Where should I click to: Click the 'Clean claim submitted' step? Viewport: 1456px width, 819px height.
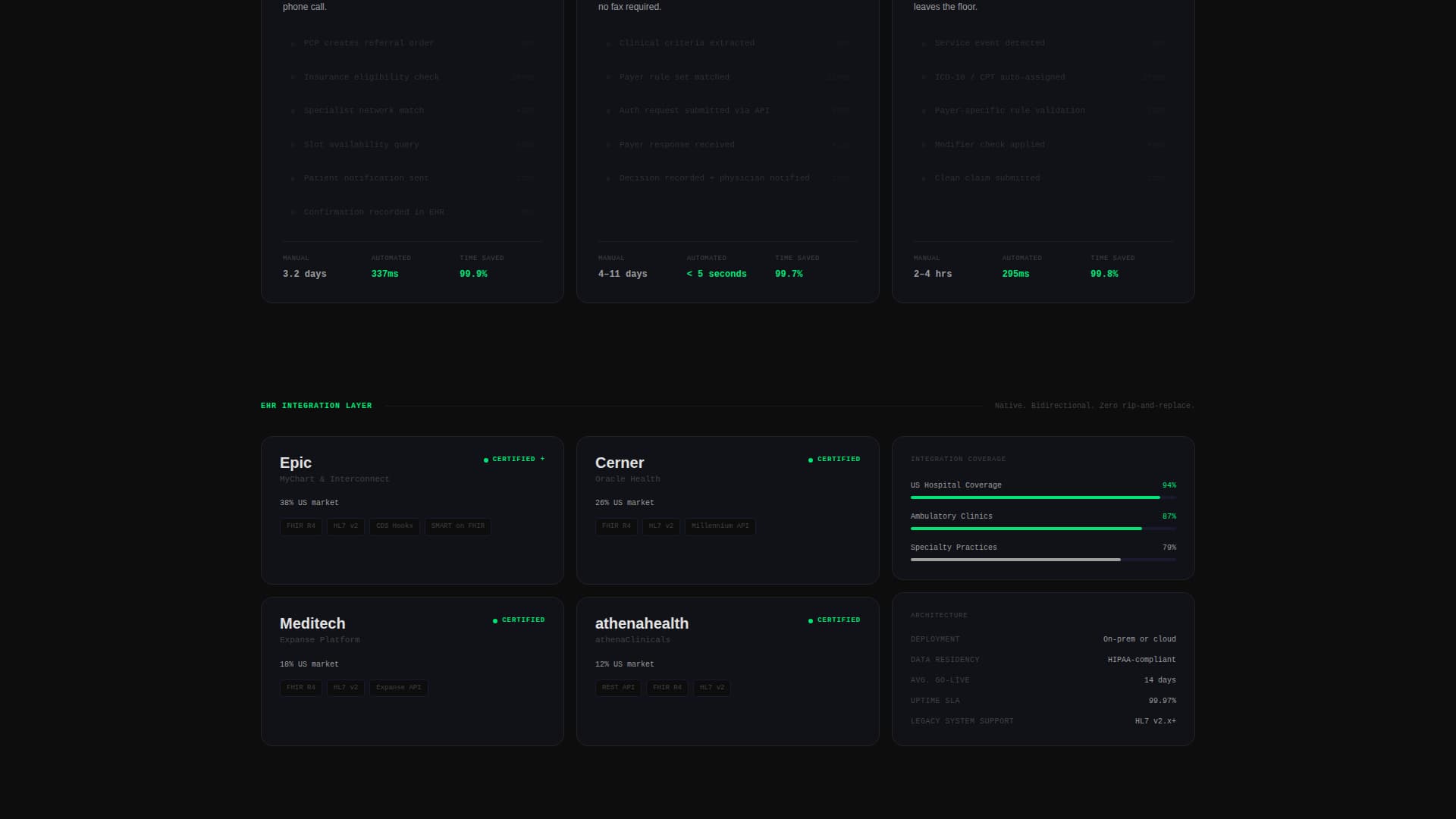tap(987, 178)
